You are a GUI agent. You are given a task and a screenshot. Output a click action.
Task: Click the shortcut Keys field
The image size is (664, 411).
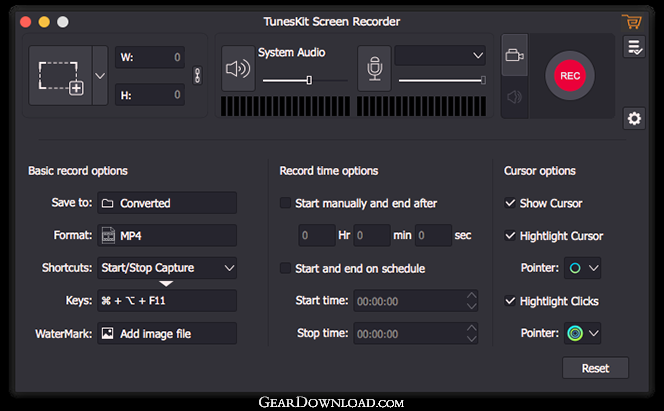pyautogui.click(x=167, y=301)
